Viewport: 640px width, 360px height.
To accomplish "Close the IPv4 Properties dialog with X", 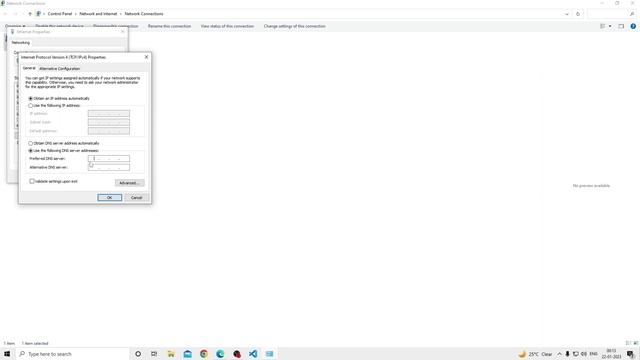I will [x=147, y=57].
